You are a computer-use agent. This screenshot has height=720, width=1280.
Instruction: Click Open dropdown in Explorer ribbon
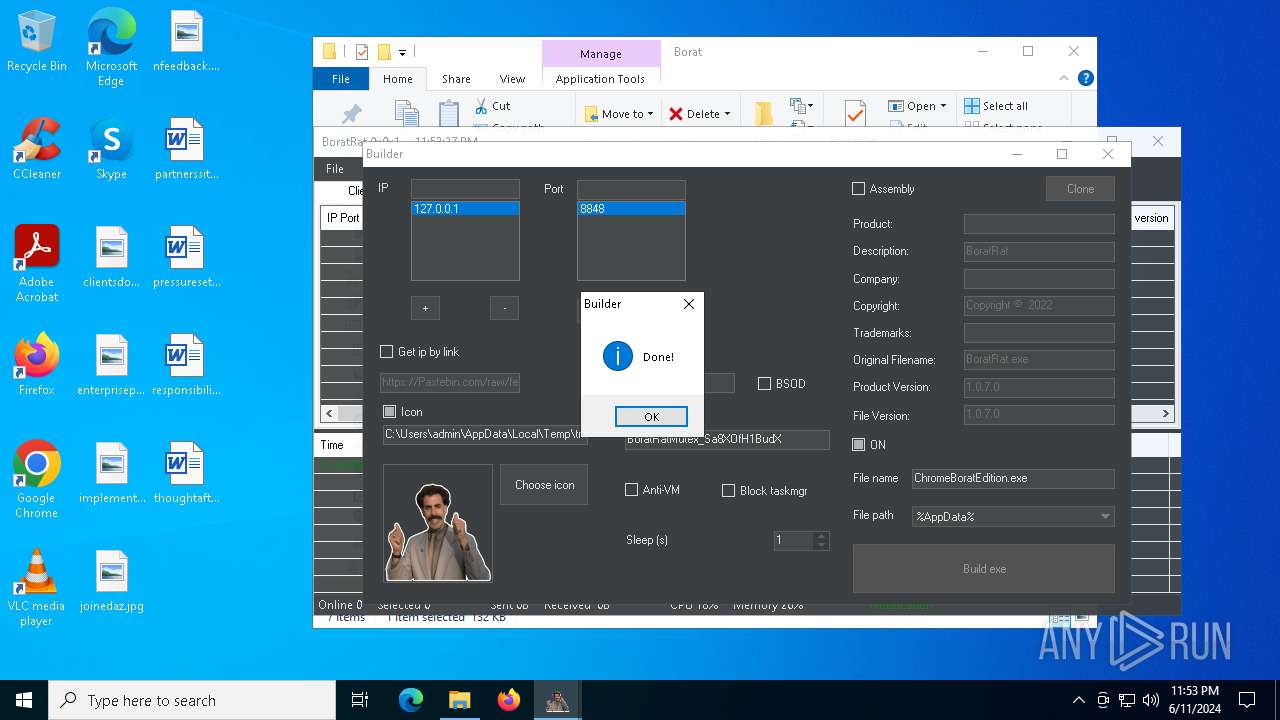918,106
